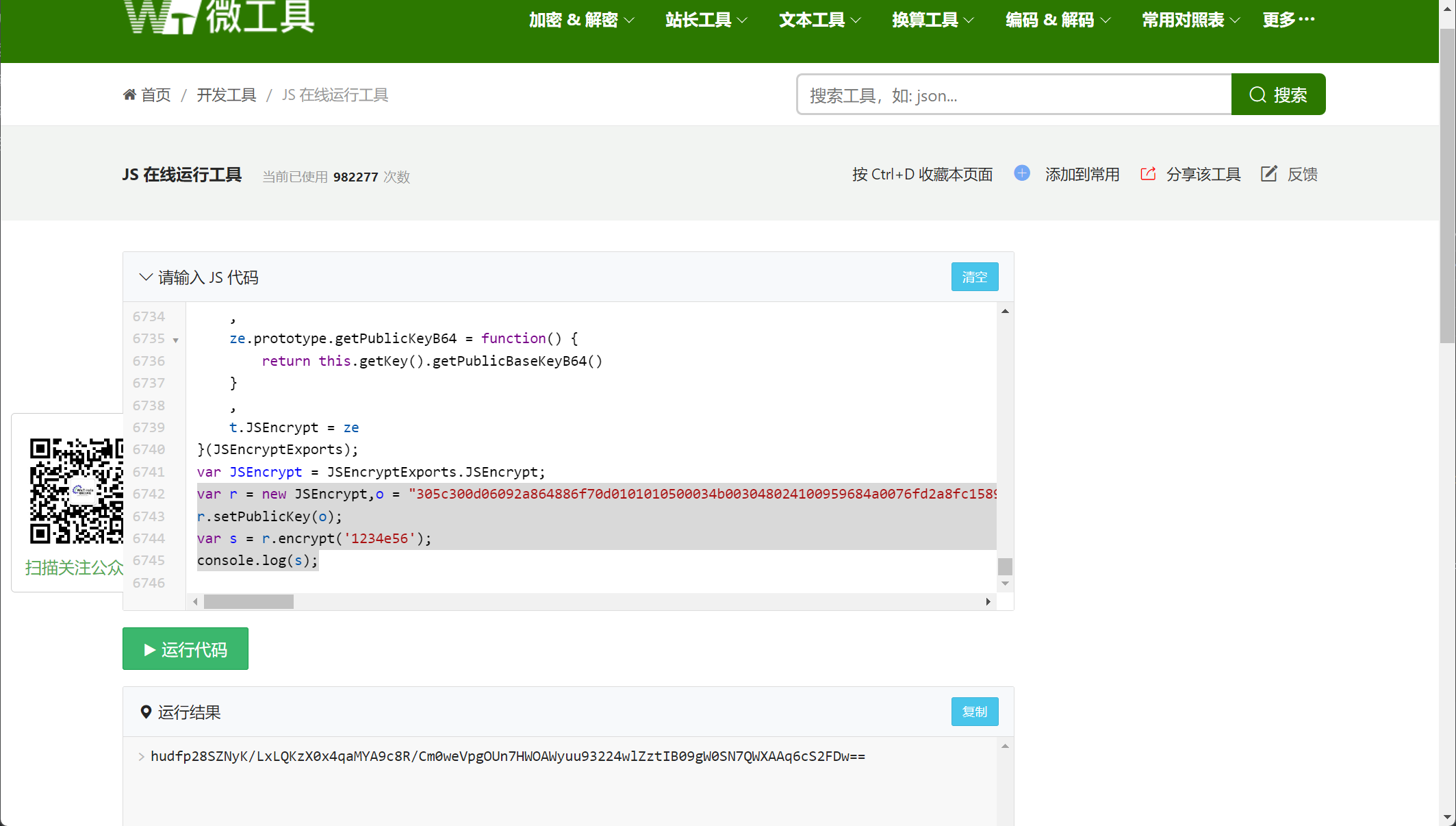This screenshot has width=1456, height=826.
Task: Click the horizontal scroll right arrow
Action: coord(988,601)
